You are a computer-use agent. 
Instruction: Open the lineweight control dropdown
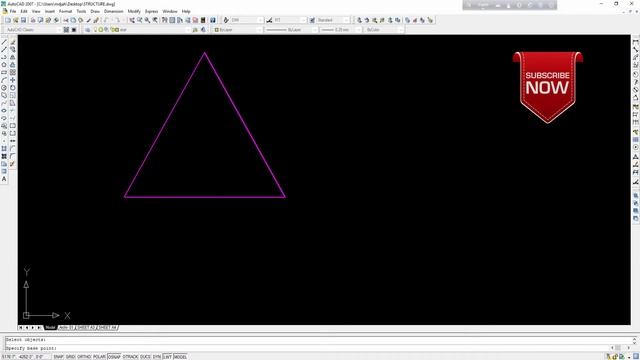pos(340,30)
